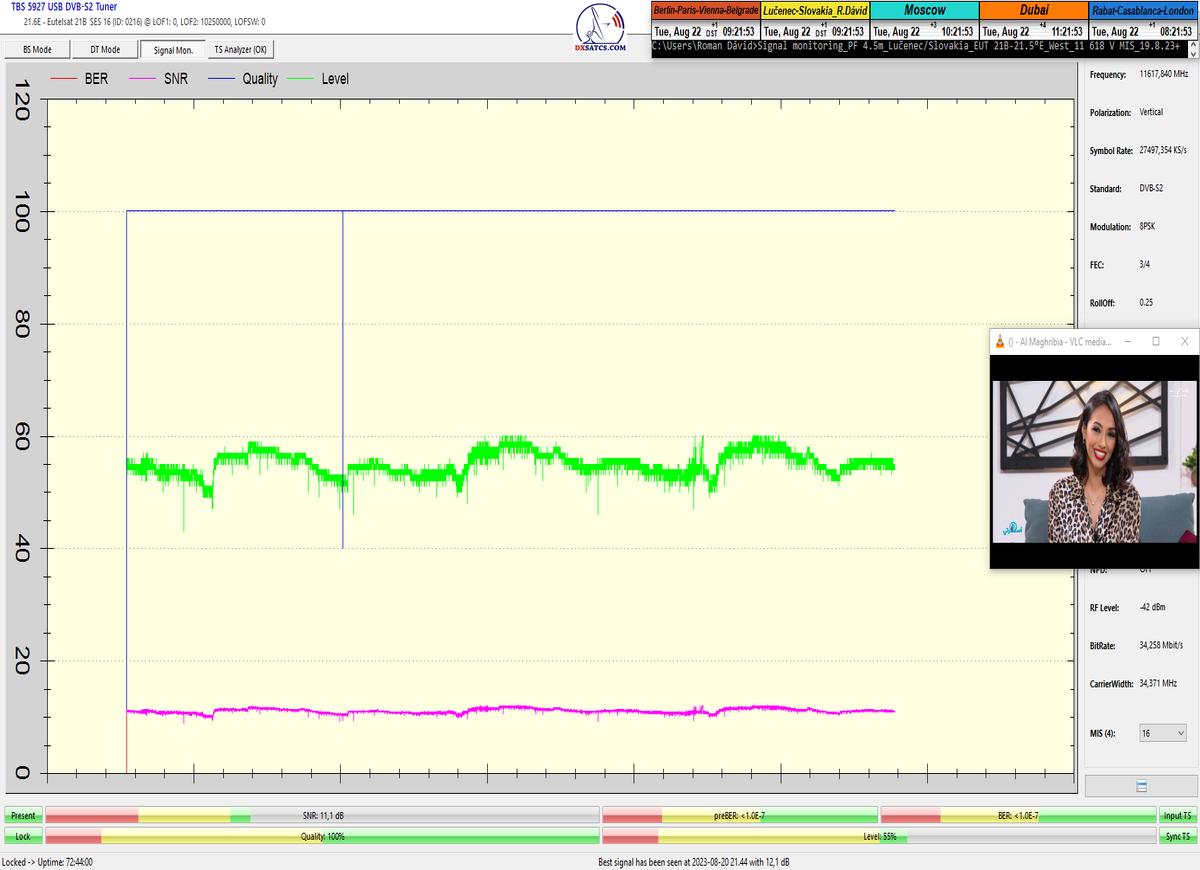1200x870 pixels.
Task: Click the DXSATCS.COM satellite dish logo
Action: (600, 28)
